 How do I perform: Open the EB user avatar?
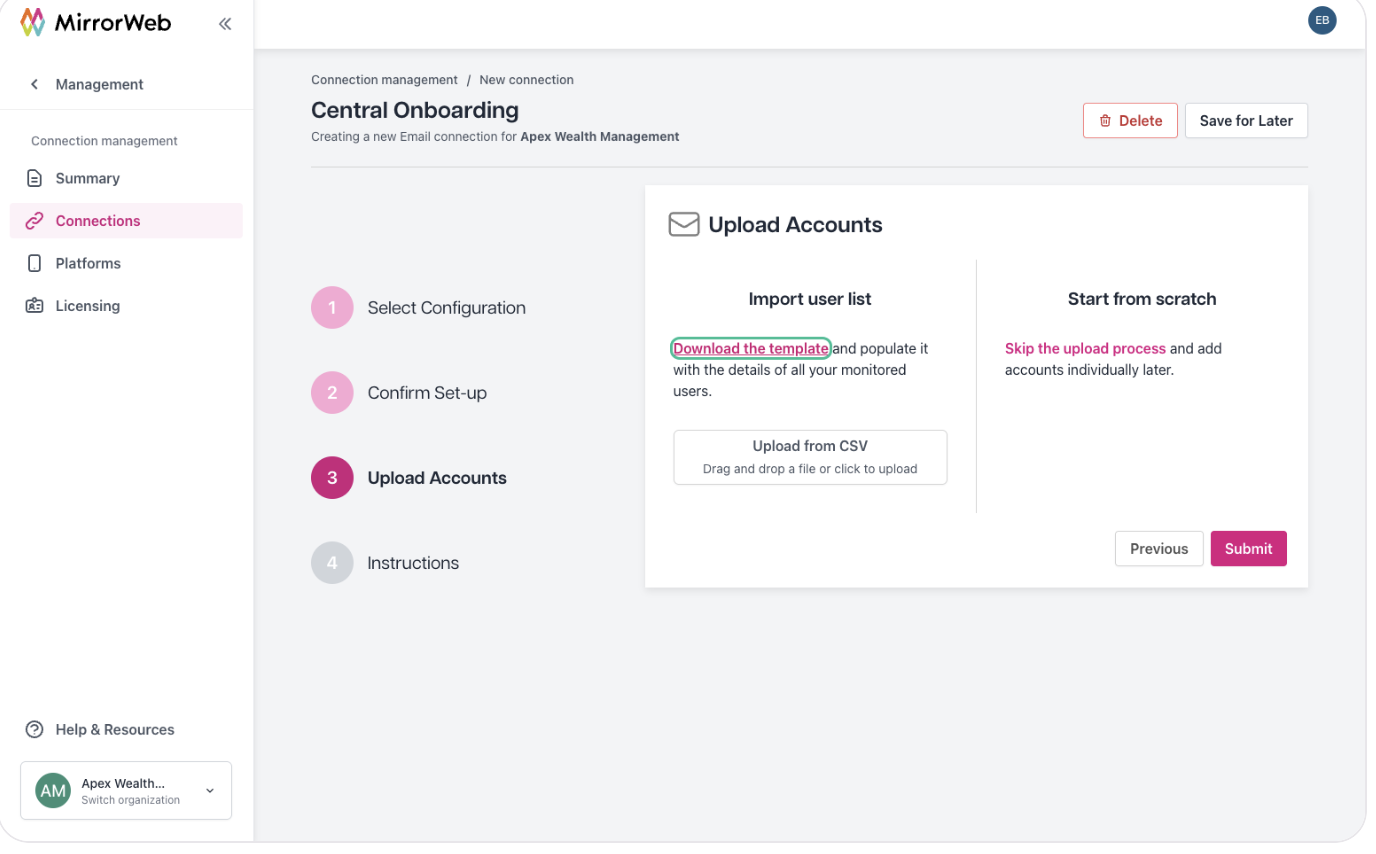[x=1322, y=20]
